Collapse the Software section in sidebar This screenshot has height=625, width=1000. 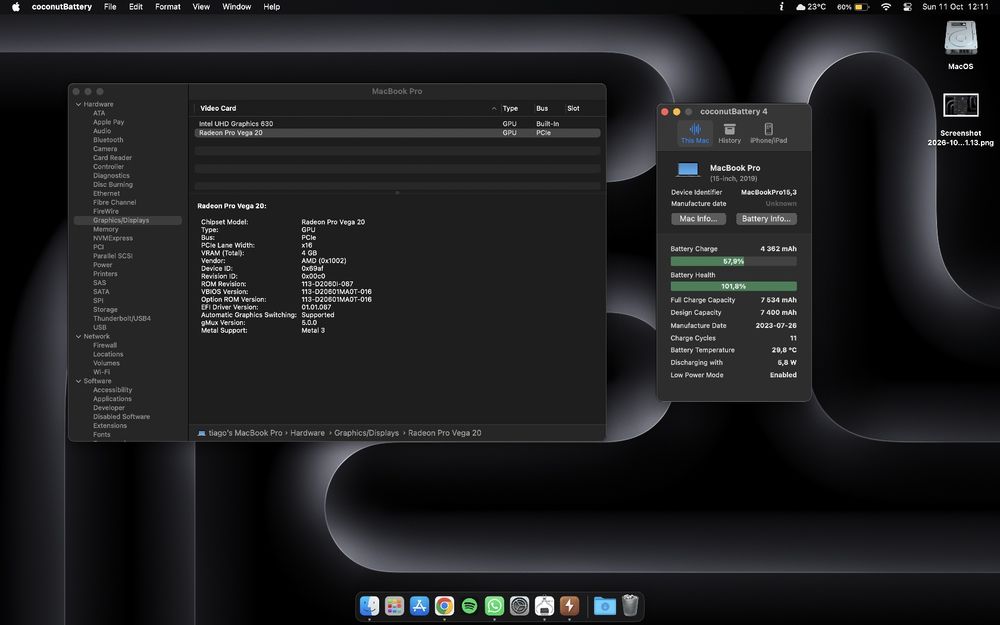point(78,381)
